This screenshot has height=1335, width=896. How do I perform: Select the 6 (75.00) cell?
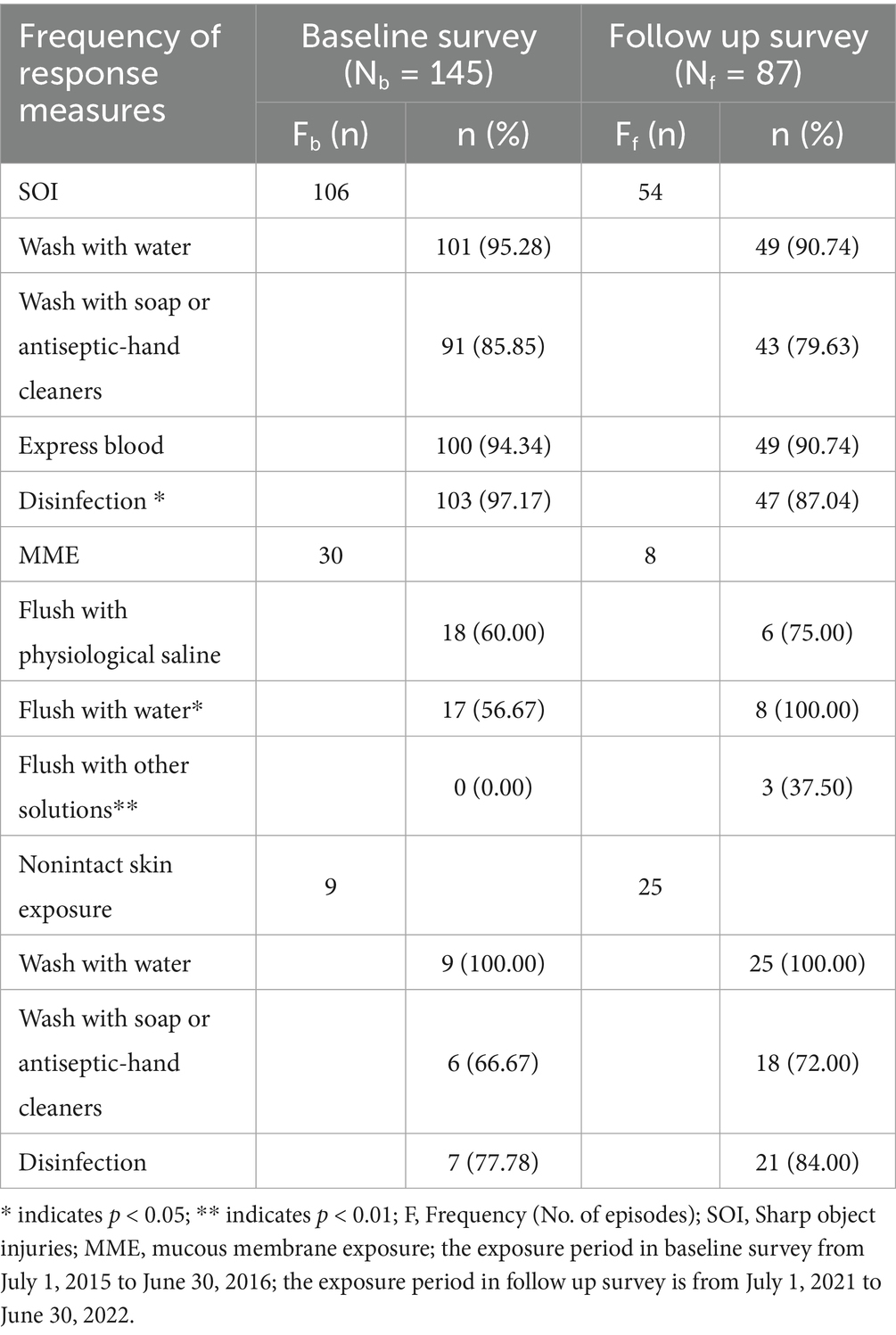807,632
